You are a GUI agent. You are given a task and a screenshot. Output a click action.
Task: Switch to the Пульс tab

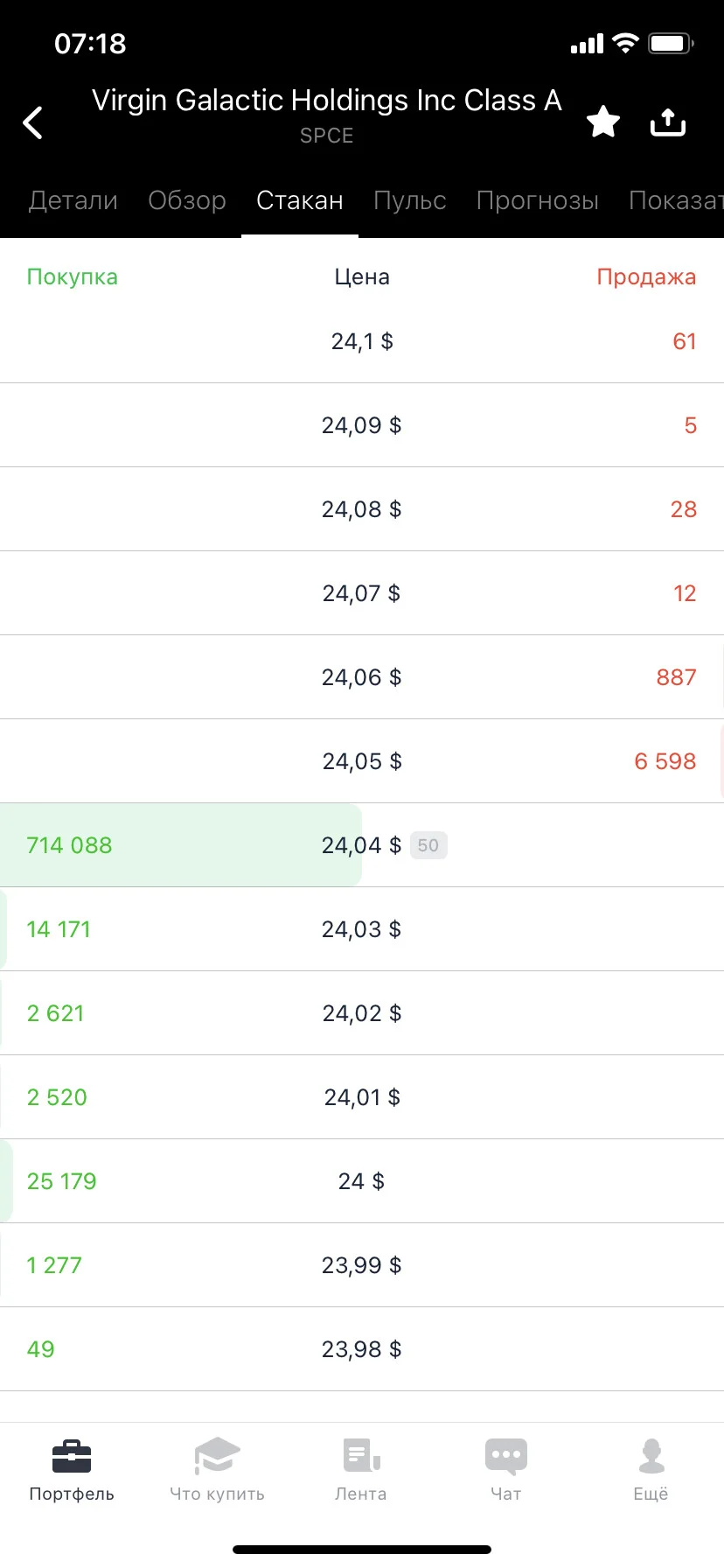click(410, 200)
